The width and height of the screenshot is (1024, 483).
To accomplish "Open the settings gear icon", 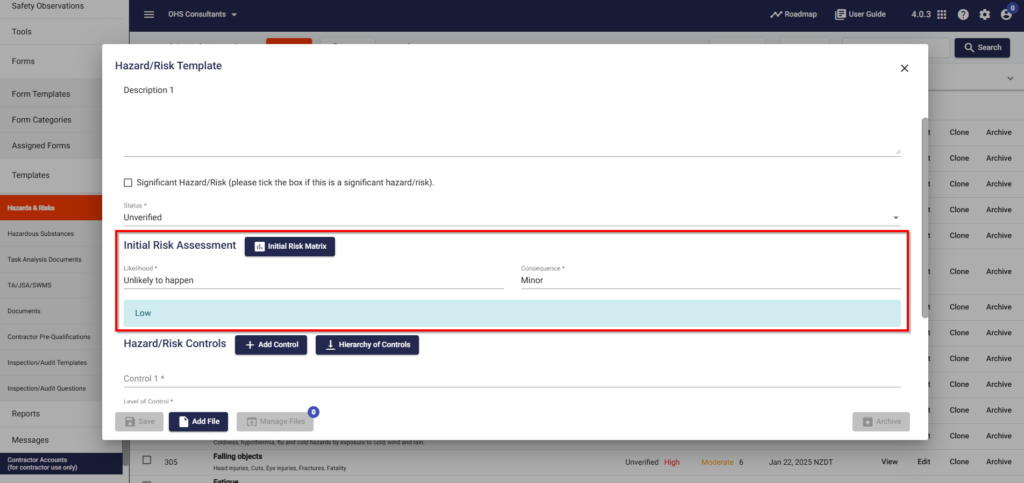I will coord(984,14).
